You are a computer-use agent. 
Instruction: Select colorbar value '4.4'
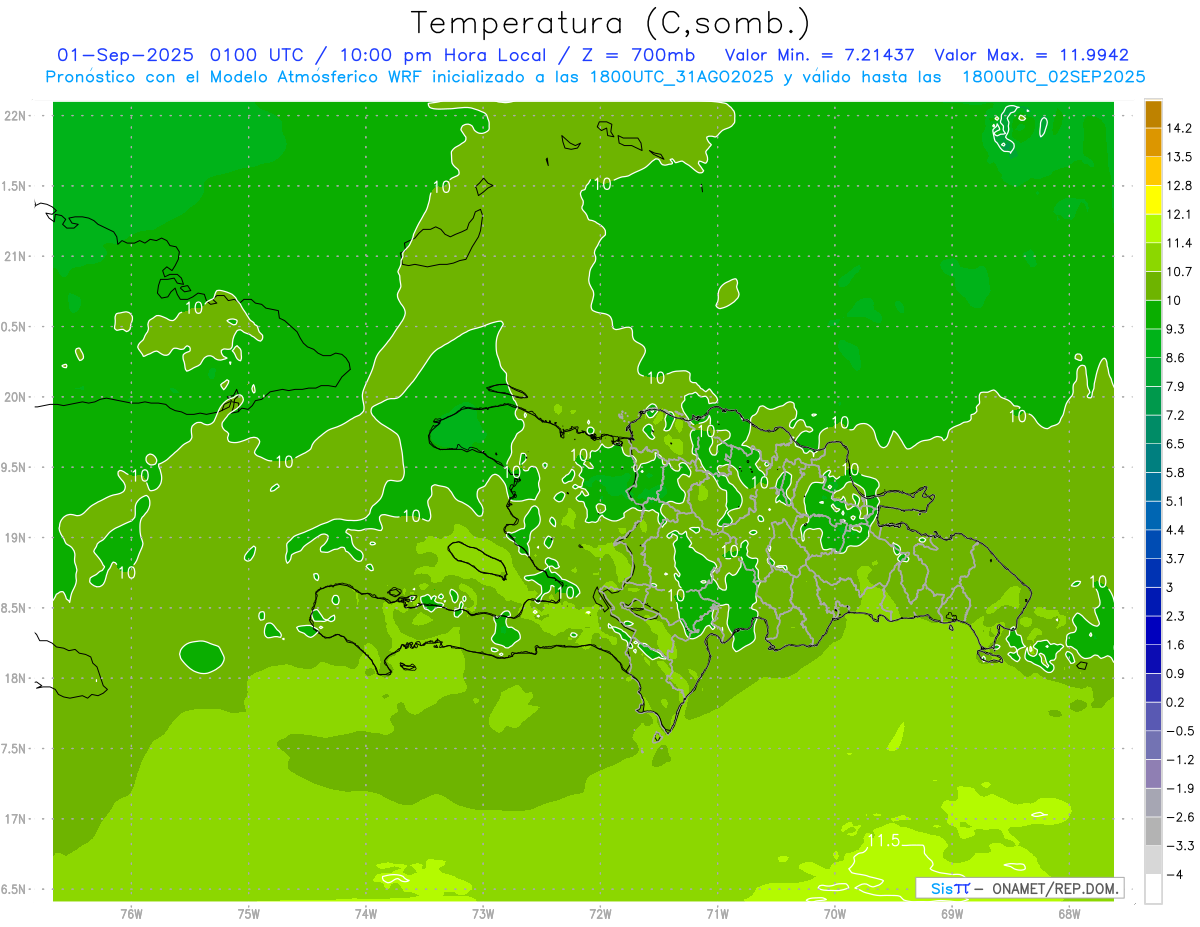pyautogui.click(x=1176, y=530)
